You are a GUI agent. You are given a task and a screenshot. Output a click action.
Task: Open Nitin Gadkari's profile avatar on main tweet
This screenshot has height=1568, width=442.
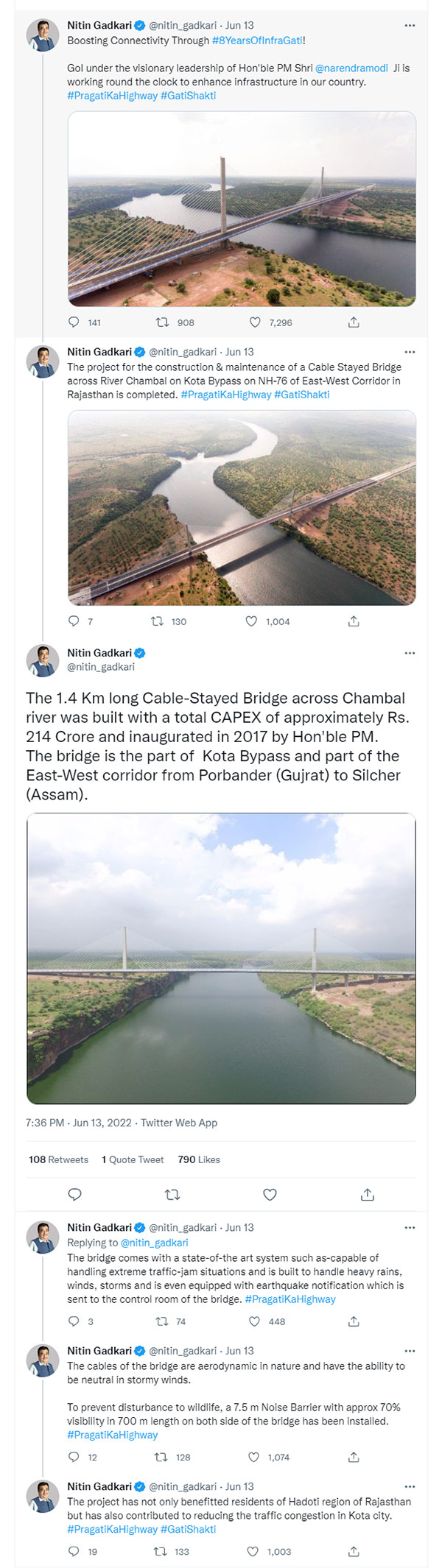[x=43, y=660]
